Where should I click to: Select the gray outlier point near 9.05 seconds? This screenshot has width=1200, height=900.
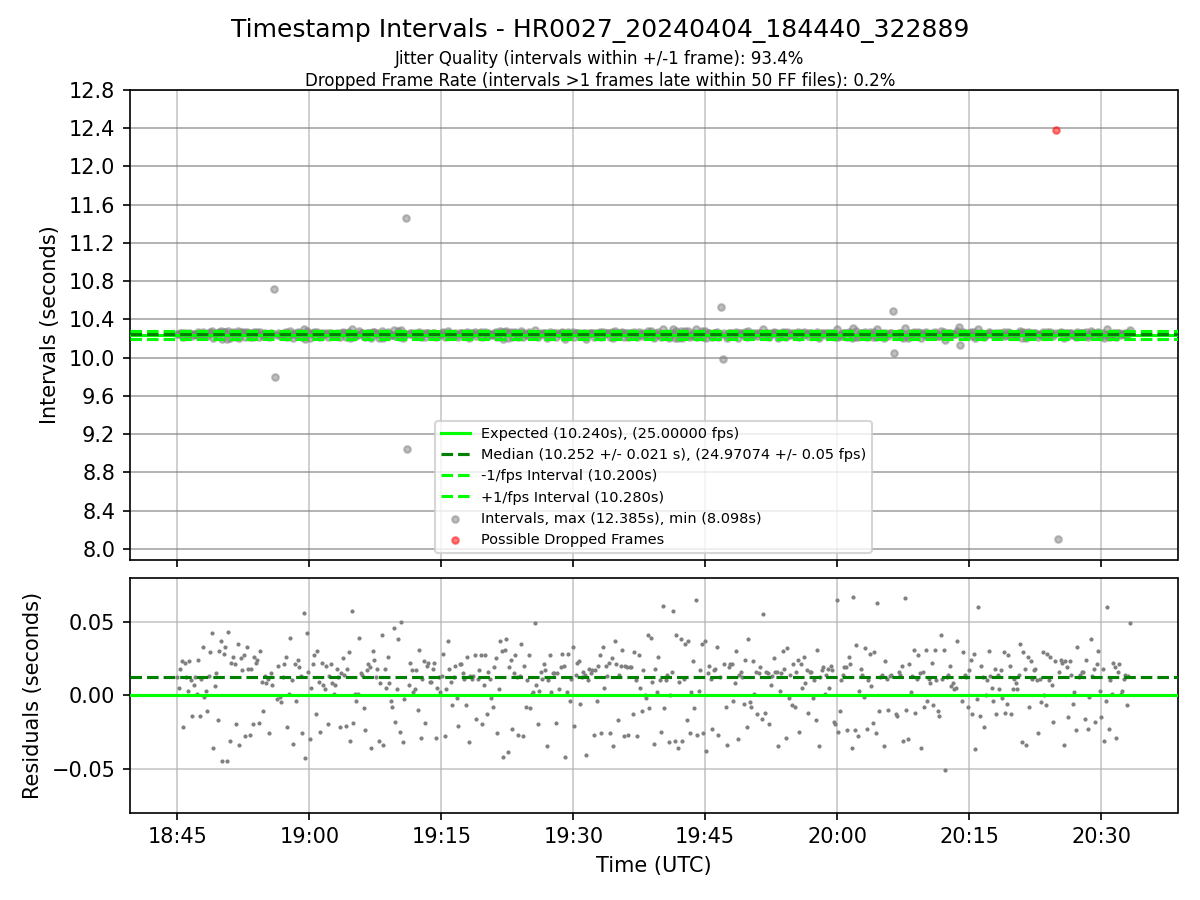[407, 449]
